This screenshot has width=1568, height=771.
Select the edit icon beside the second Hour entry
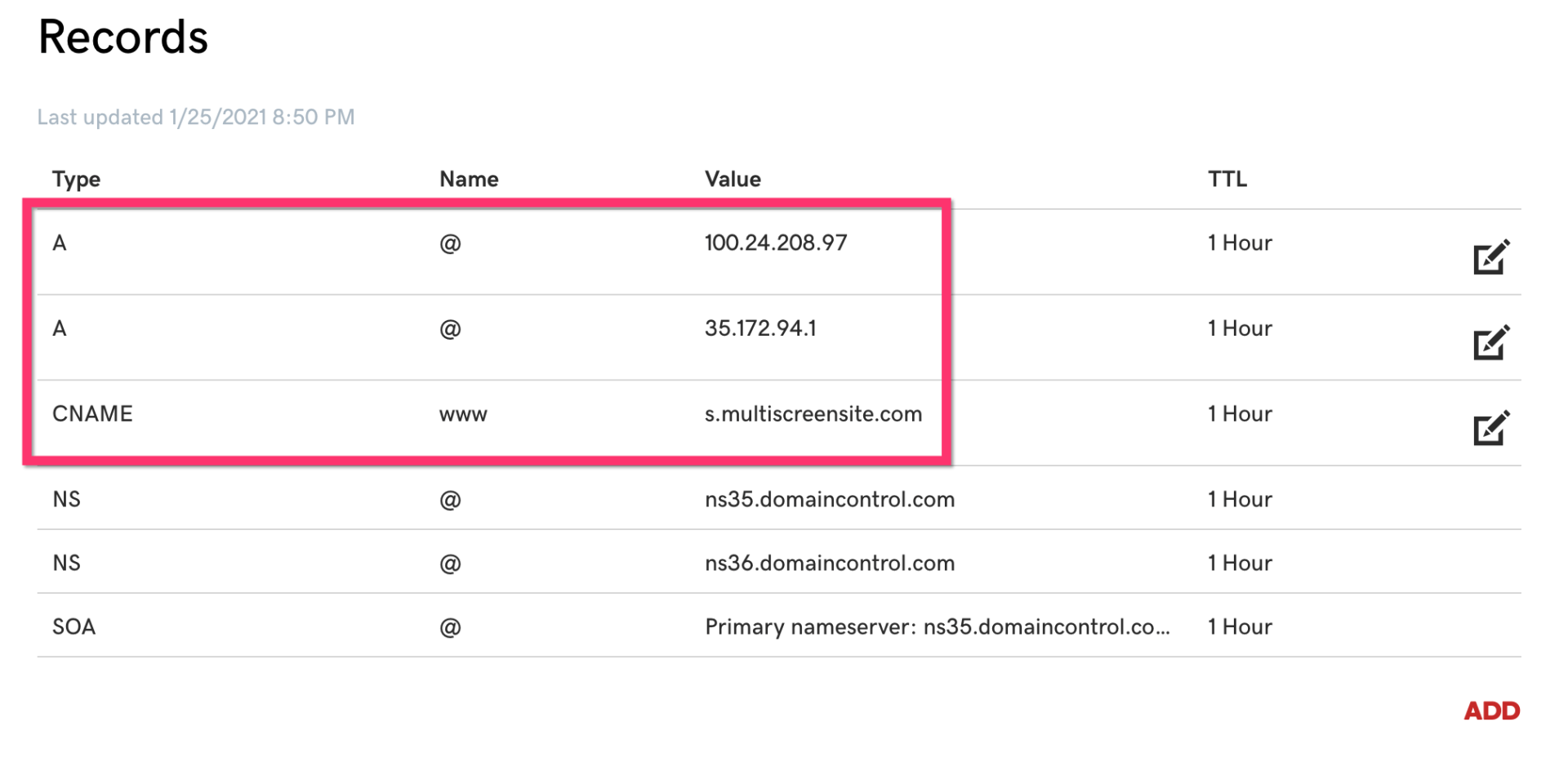[x=1493, y=345]
